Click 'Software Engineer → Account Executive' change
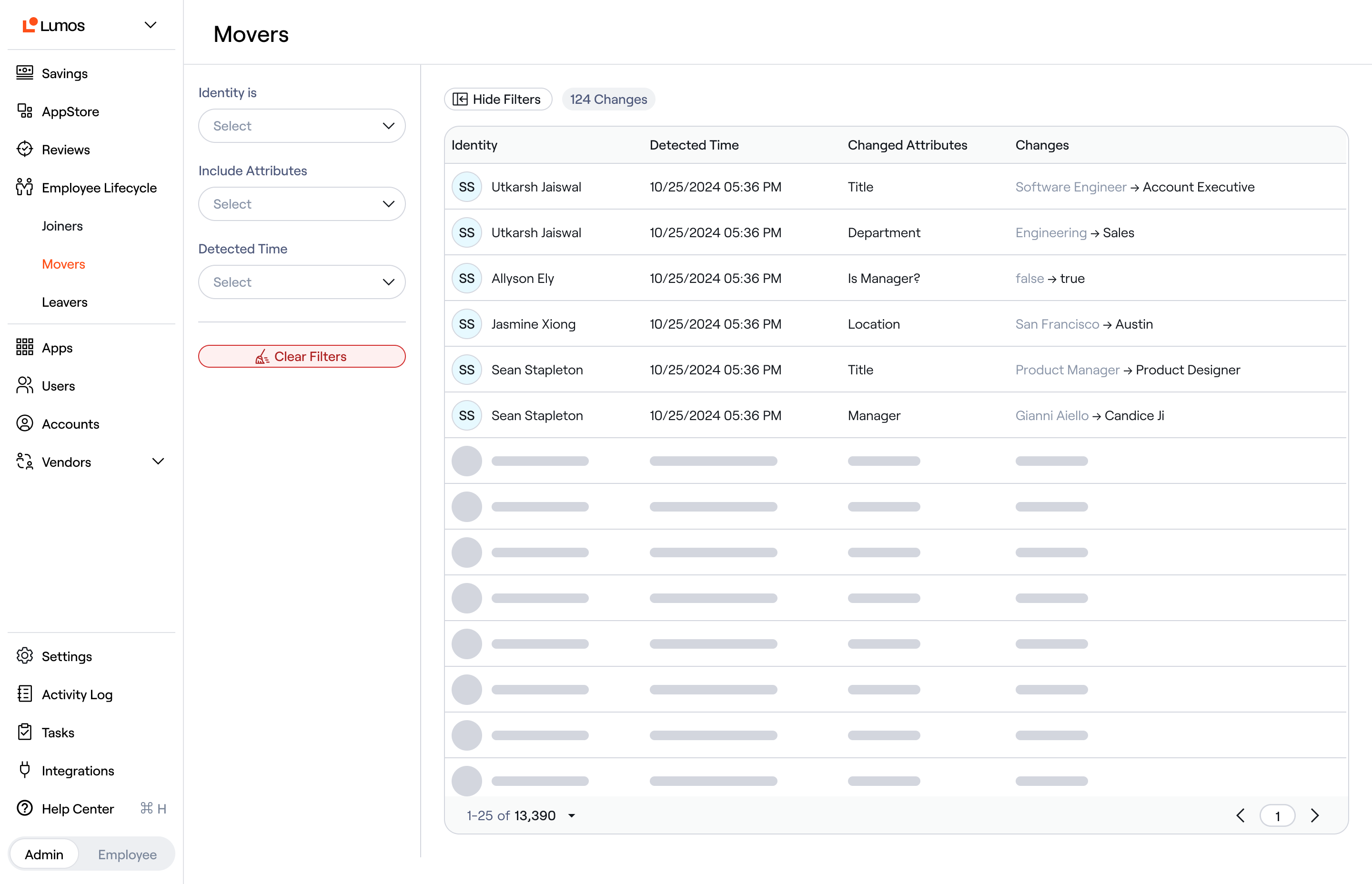Screen dimensions: 1372x884 pyautogui.click(x=1134, y=187)
